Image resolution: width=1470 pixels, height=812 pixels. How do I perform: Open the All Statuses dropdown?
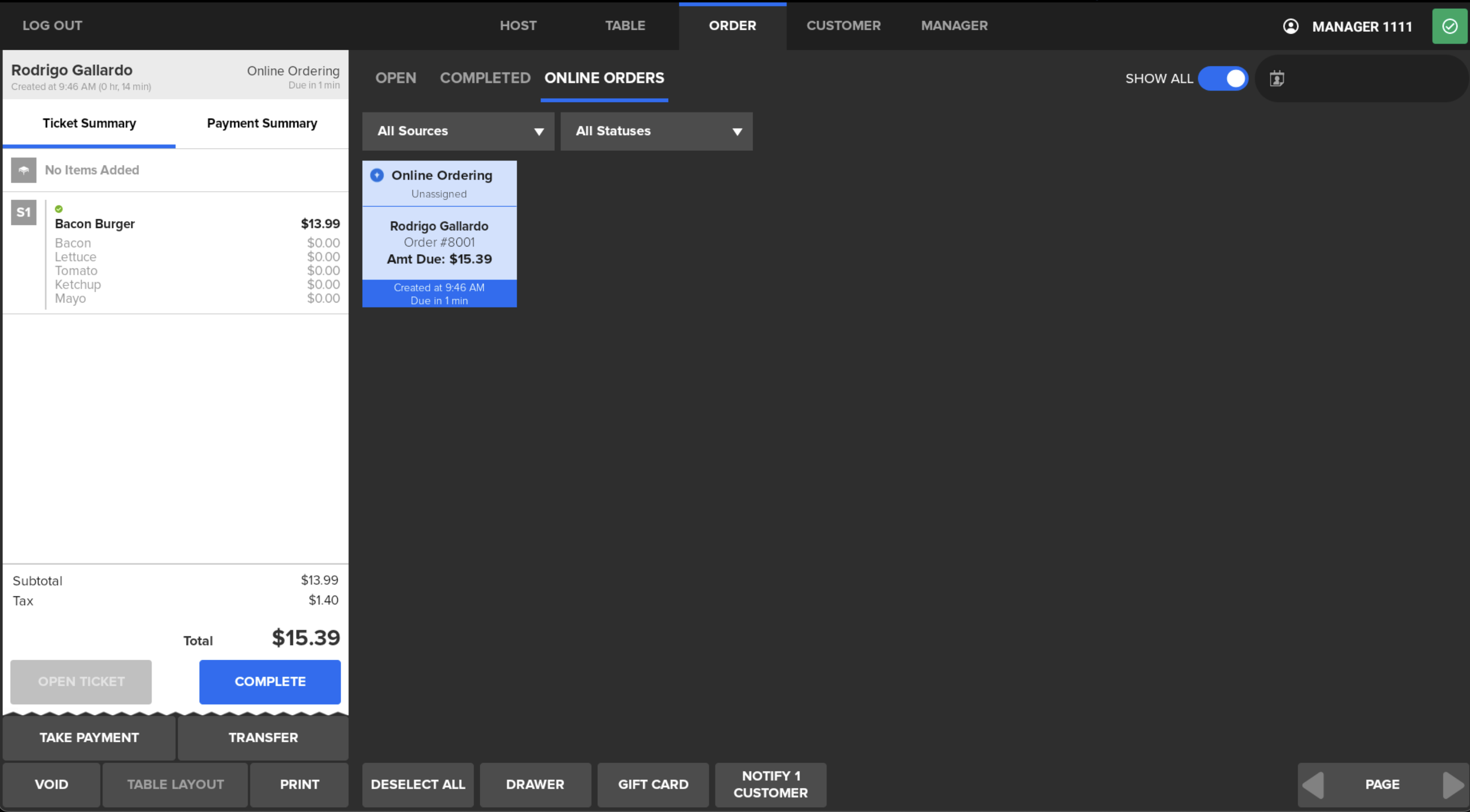[x=656, y=131]
